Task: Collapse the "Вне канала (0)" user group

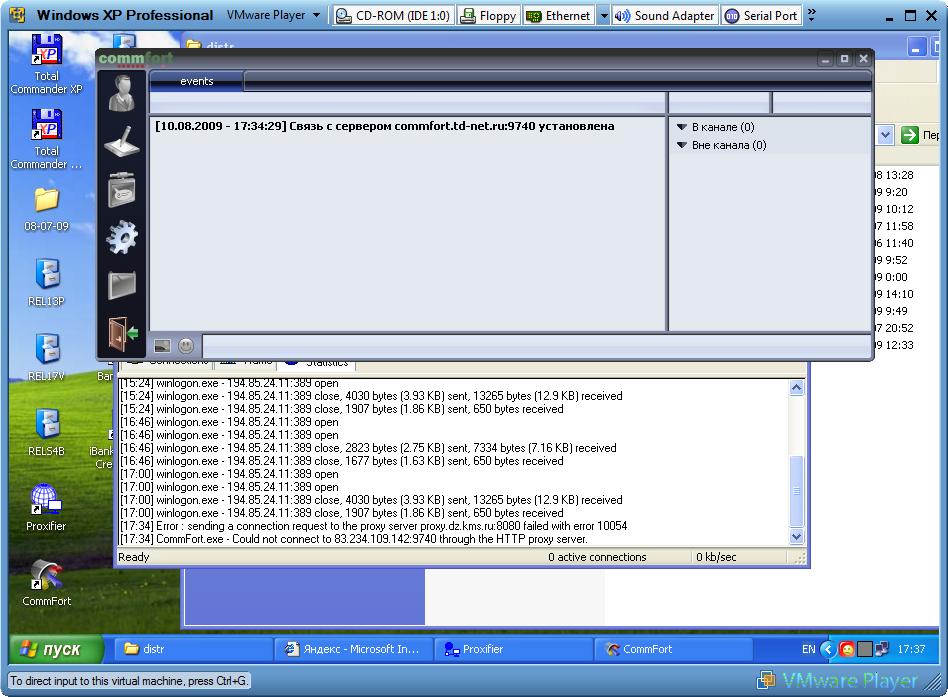Action: tap(682, 146)
